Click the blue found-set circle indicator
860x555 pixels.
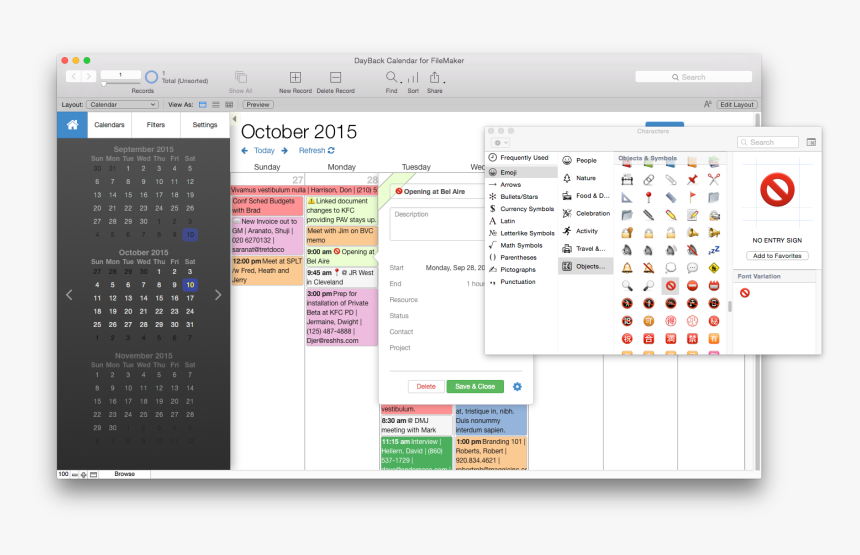[x=151, y=77]
